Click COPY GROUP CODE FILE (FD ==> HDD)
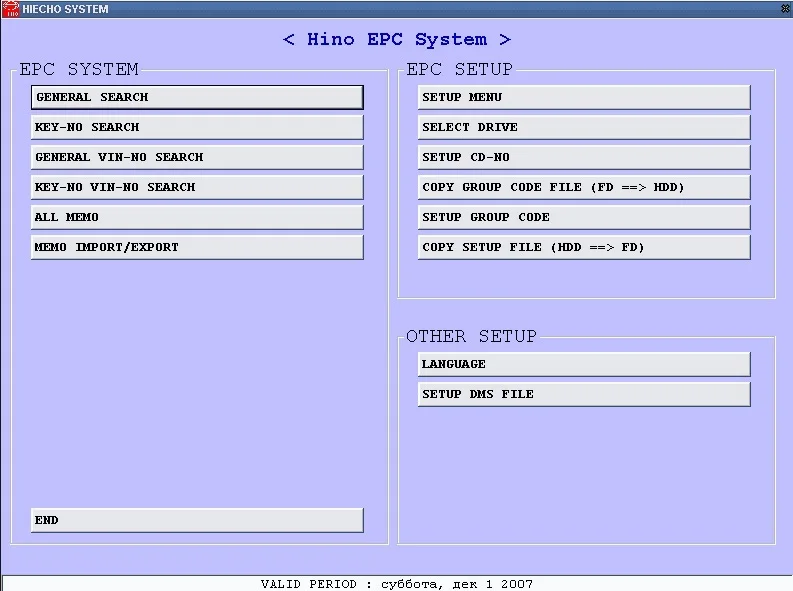The height and width of the screenshot is (591, 793). tap(584, 187)
